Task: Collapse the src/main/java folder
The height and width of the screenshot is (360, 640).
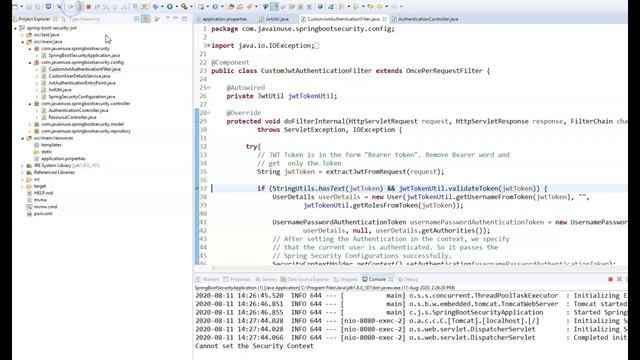Action: pos(23,42)
